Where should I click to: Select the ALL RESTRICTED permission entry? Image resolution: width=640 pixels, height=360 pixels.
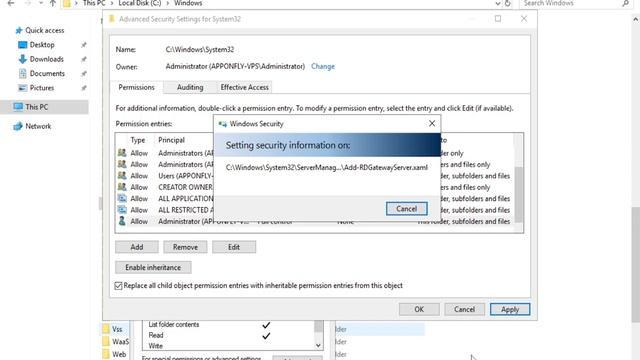[314, 210]
